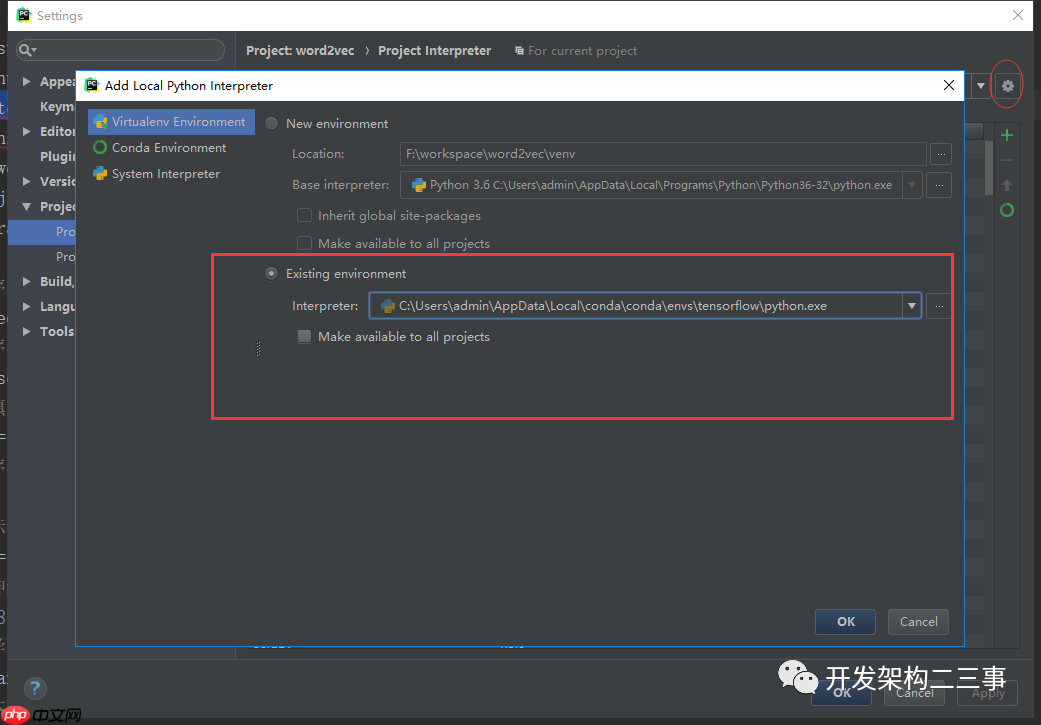
Task: Click the green plus add package icon
Action: pos(1006,135)
